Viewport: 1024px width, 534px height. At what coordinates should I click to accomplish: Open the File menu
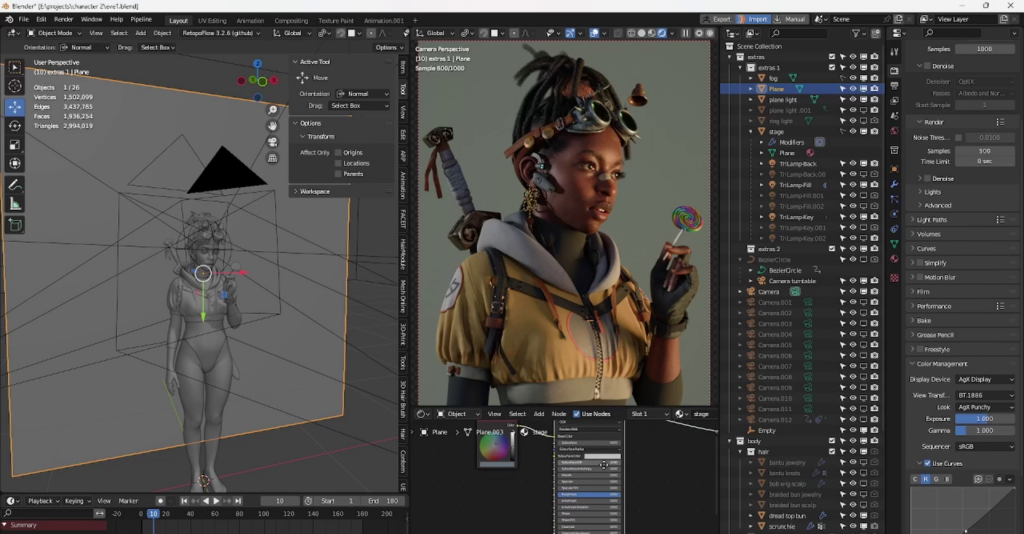(24, 20)
